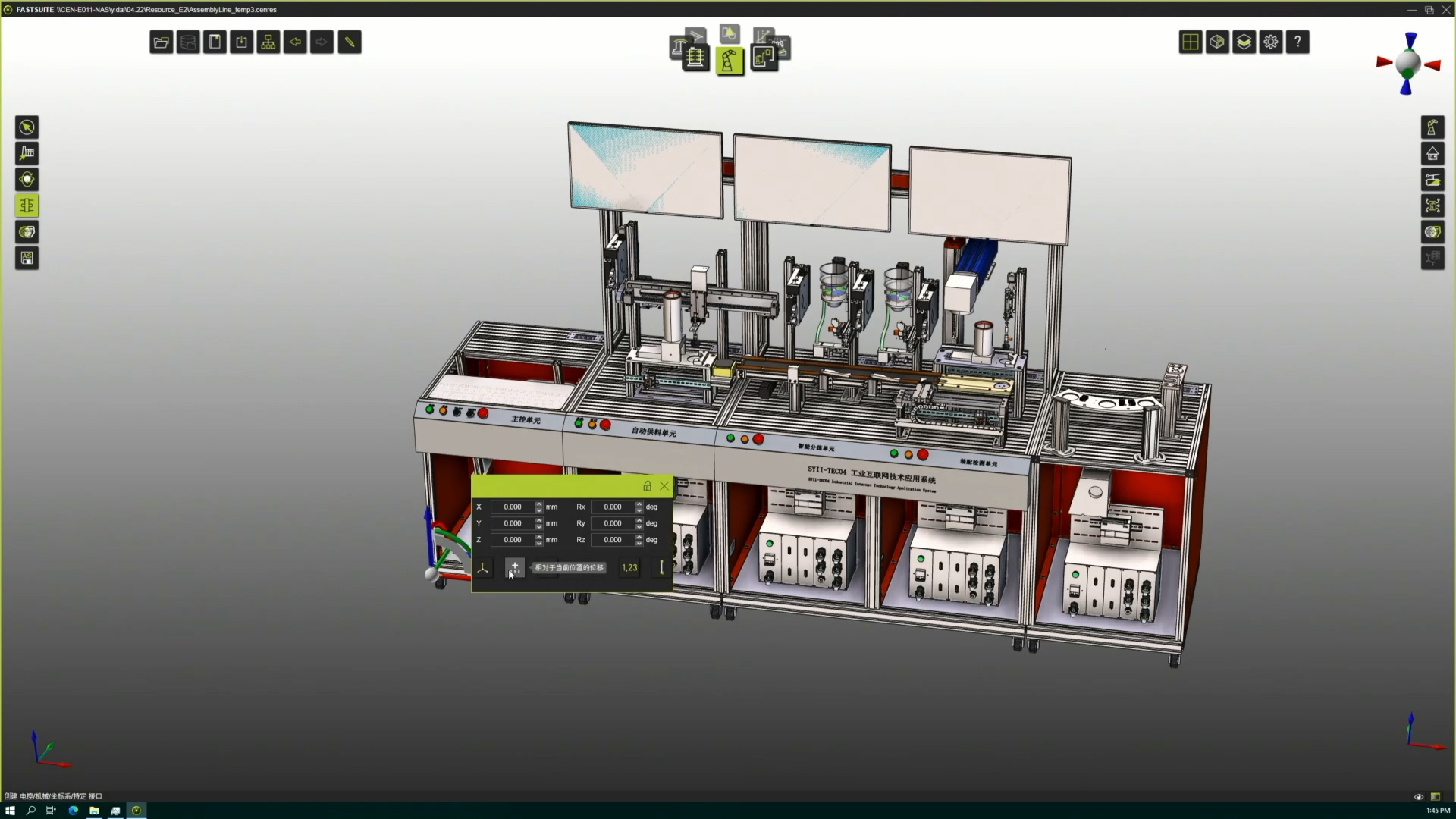
Task: Click the 1,23 numeric format button
Action: [x=629, y=567]
